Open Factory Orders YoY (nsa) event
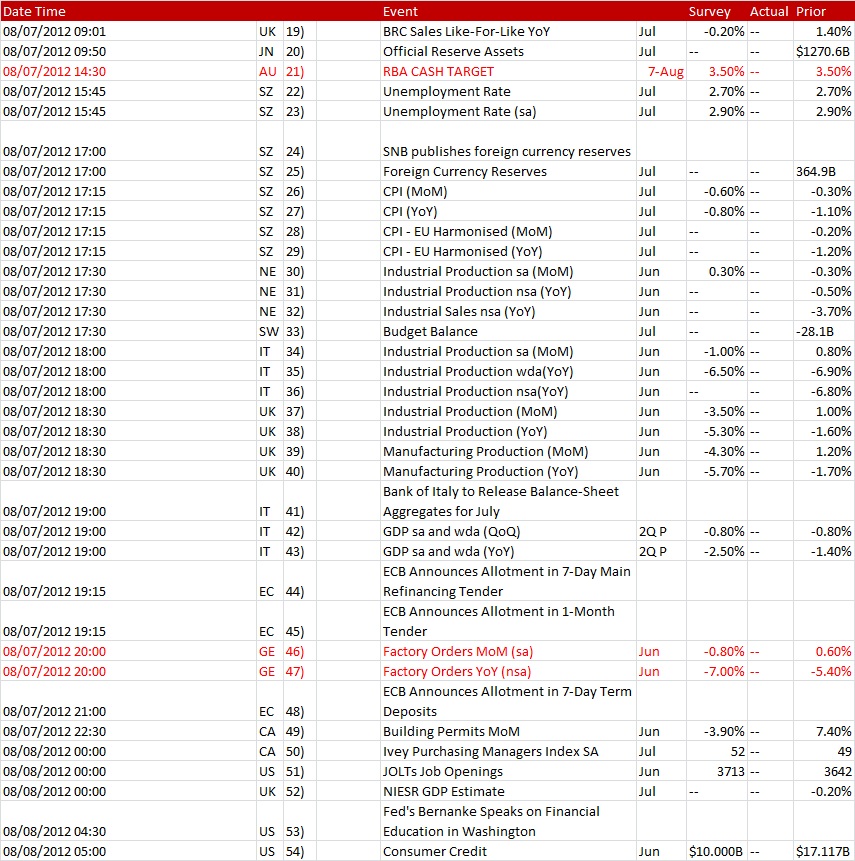Viewport: 855px width, 861px height. (455, 671)
